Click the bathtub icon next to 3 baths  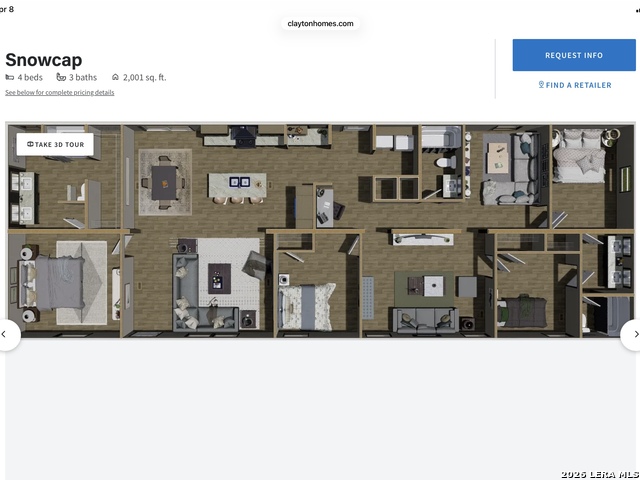(61, 77)
